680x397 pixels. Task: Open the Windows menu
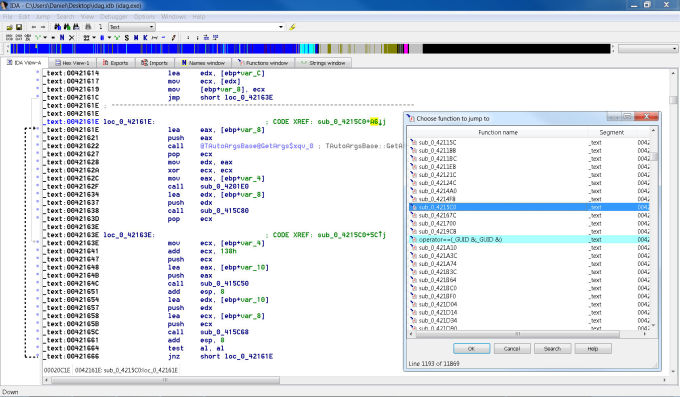[173, 16]
